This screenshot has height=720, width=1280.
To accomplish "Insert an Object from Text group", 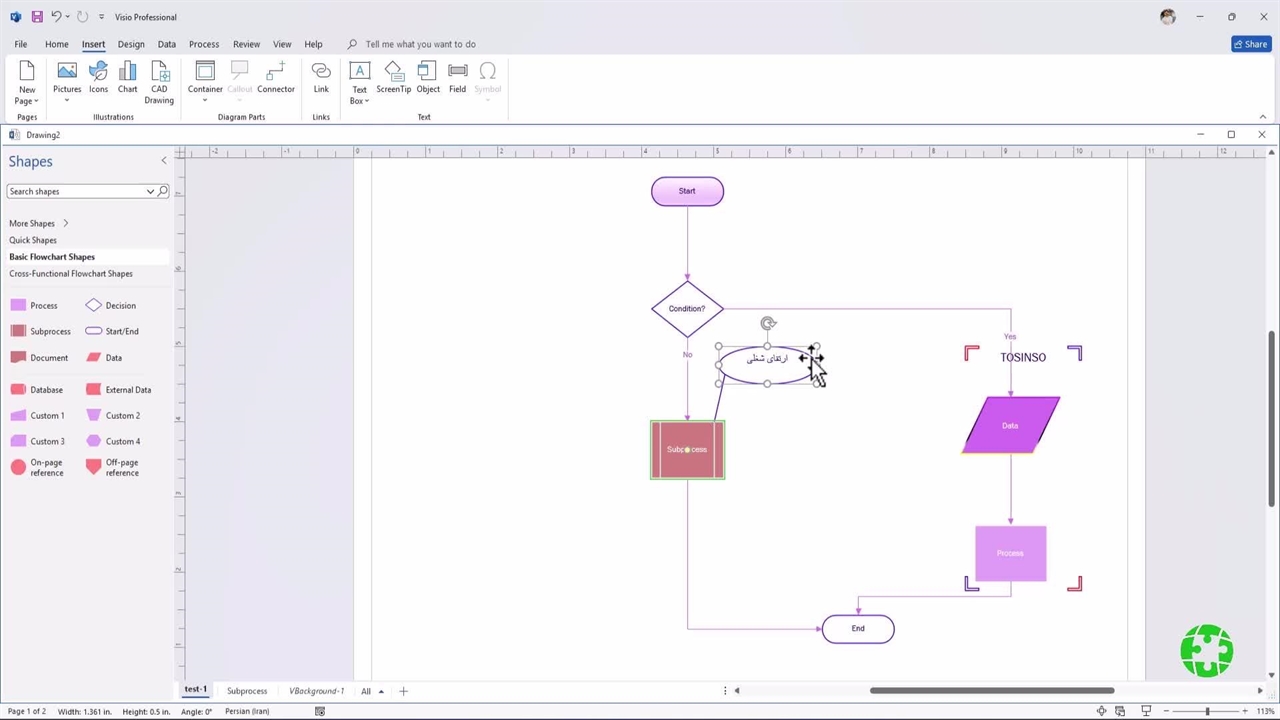I will (428, 78).
